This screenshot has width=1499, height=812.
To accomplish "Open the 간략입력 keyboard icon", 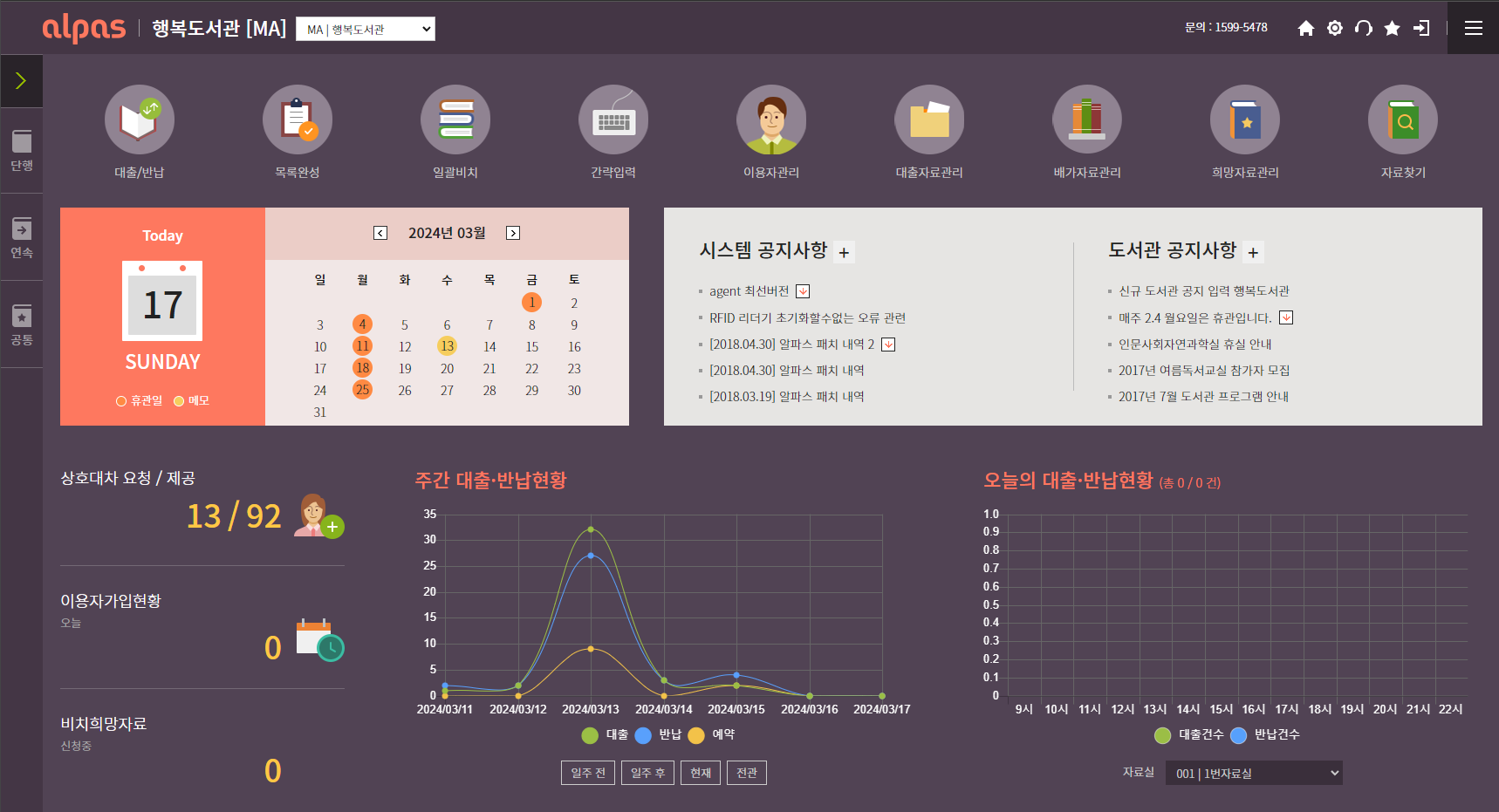I will 613,119.
